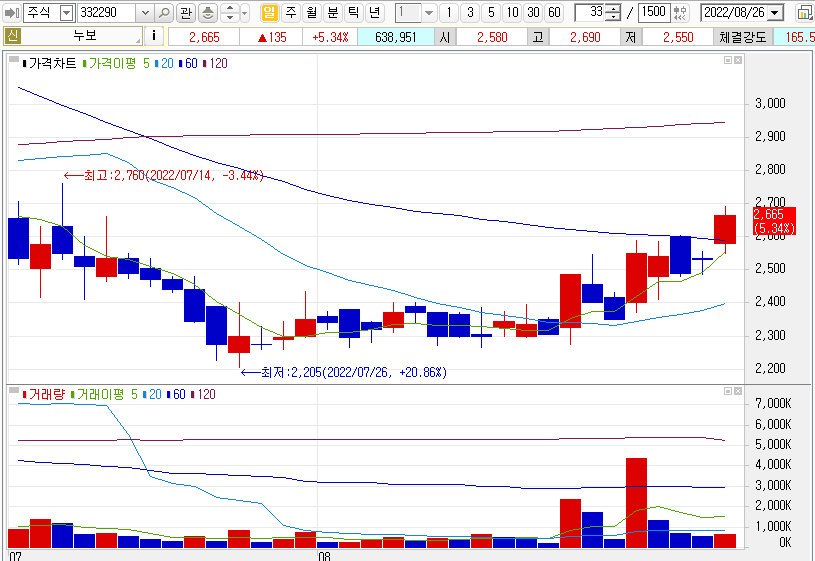The image size is (815, 561).
Task: Click the 5-day price MA legend entry
Action: pyautogui.click(x=146, y=63)
